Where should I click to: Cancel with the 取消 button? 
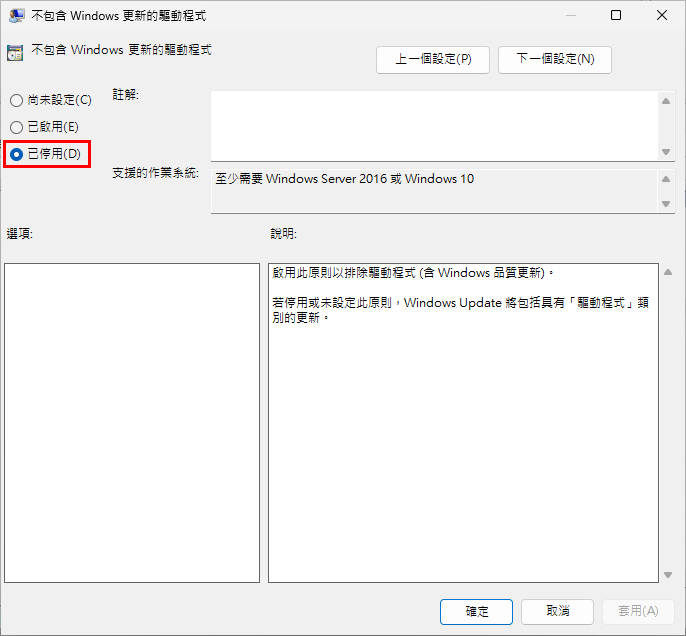pyautogui.click(x=557, y=611)
